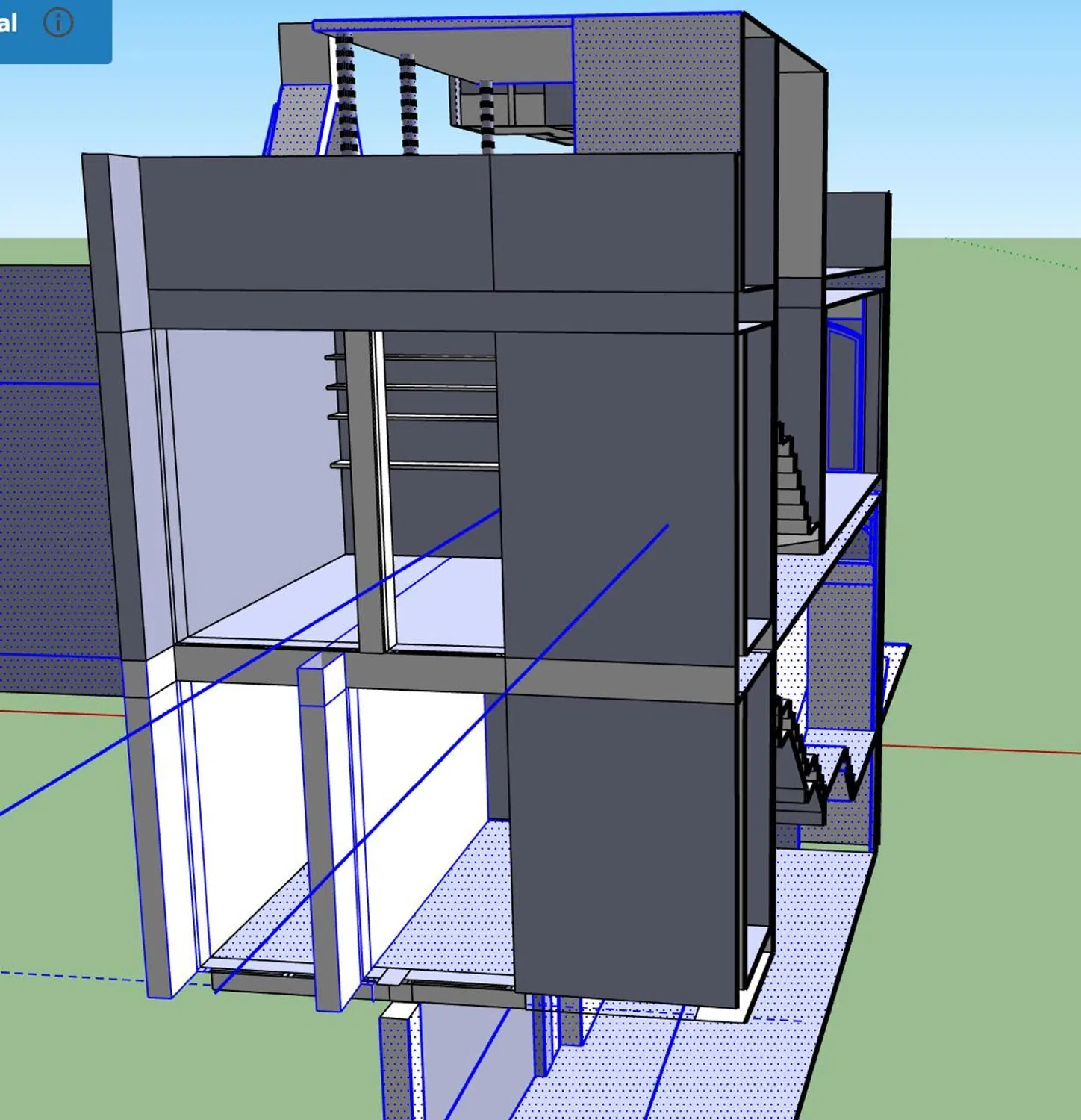Click the dotted roof-level wall panel at top

click(653, 82)
